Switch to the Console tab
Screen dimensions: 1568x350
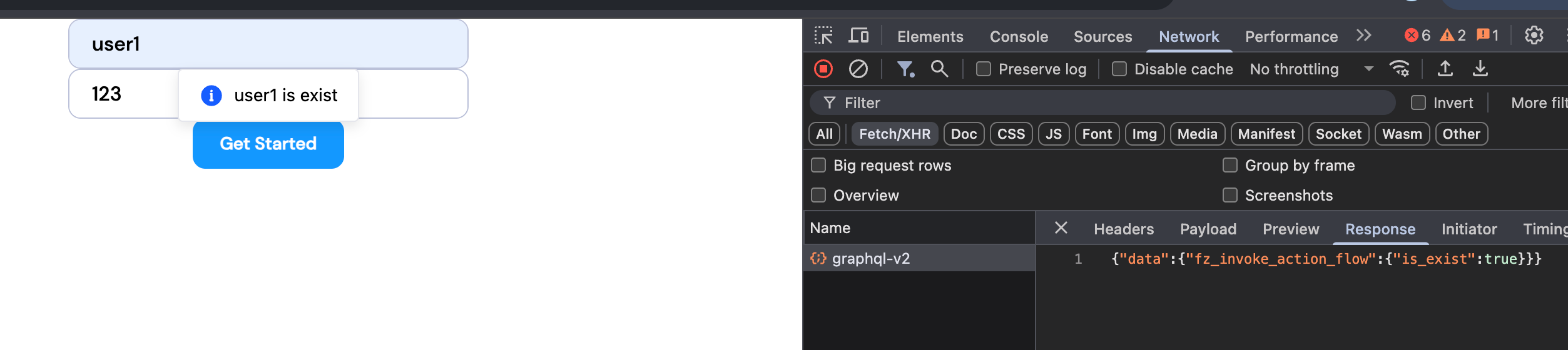(1019, 37)
